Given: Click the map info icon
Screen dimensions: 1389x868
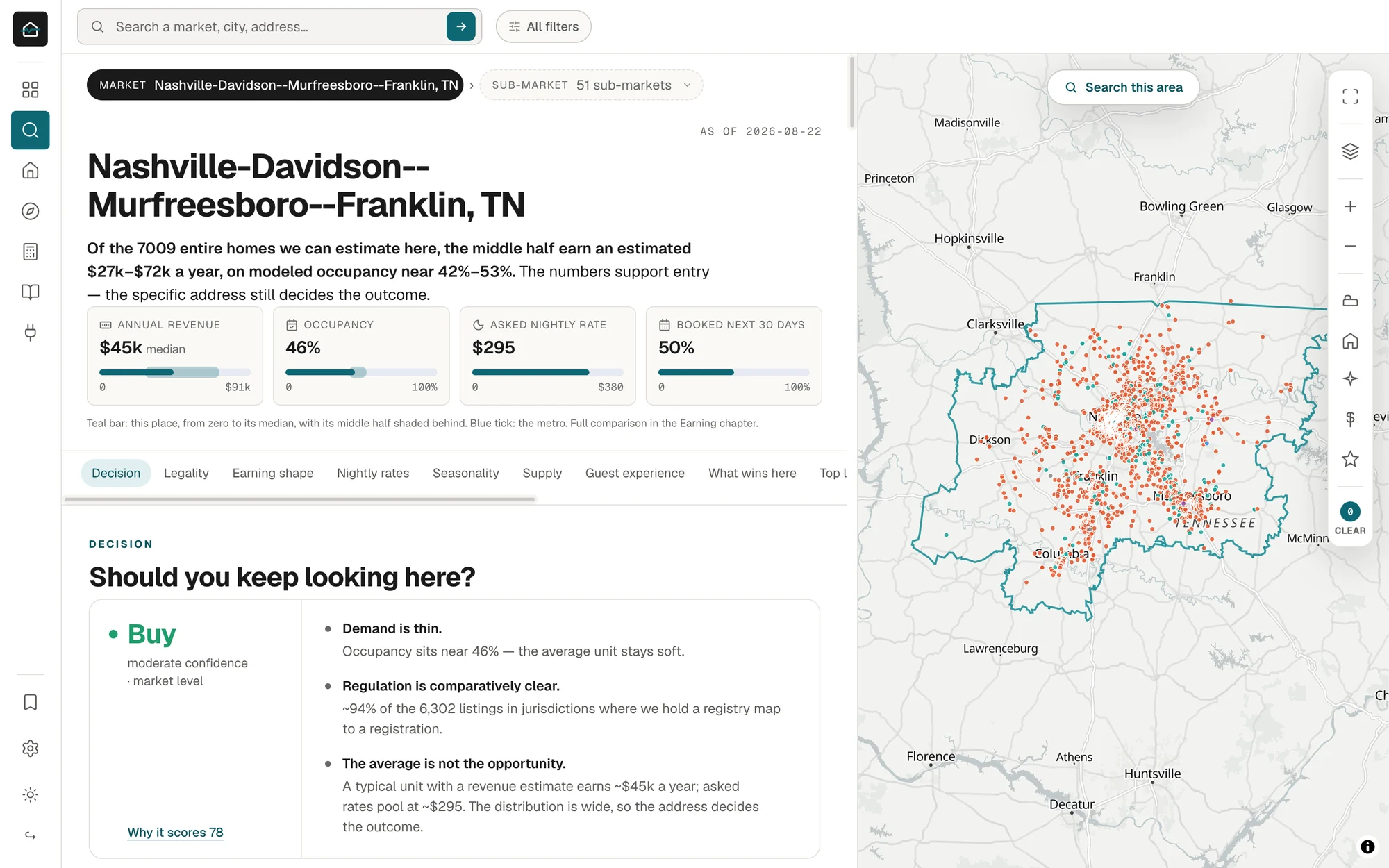Looking at the screenshot, I should tap(1367, 846).
